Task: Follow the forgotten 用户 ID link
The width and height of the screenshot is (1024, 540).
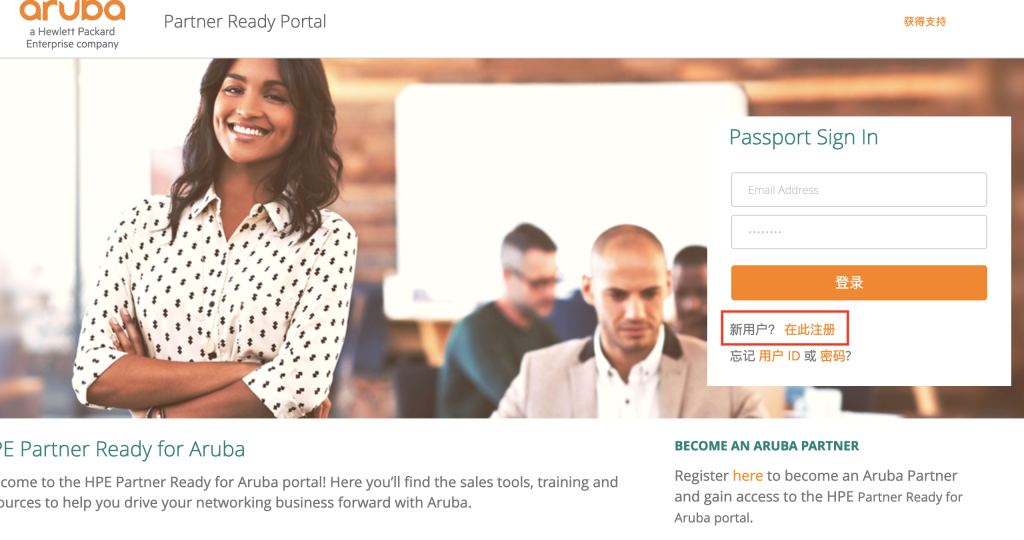Action: [779, 356]
